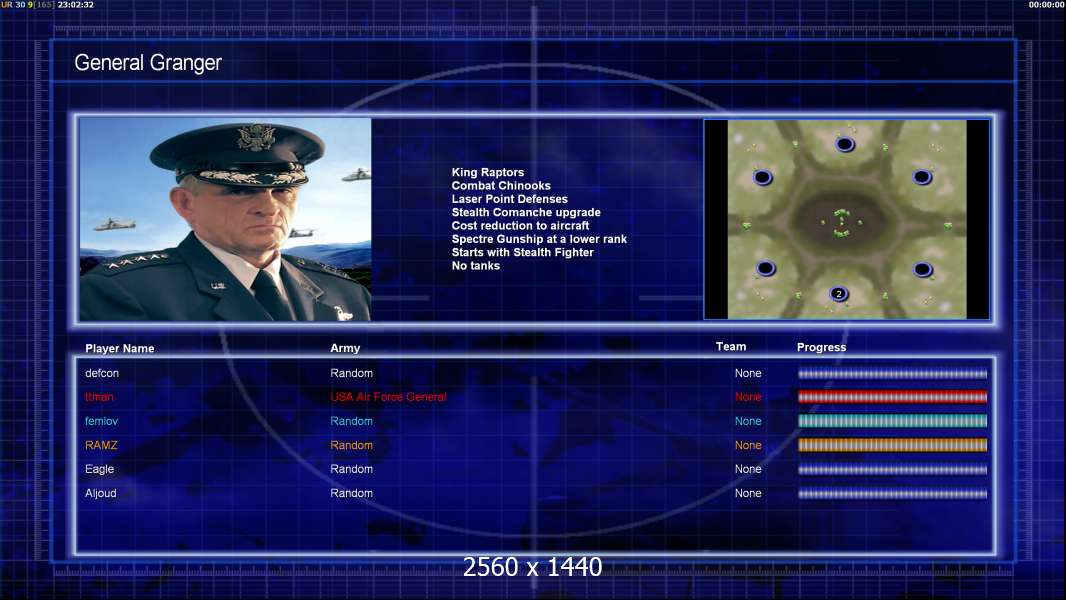Click the Aljoud player entry
This screenshot has height=600, width=1066.
point(101,493)
